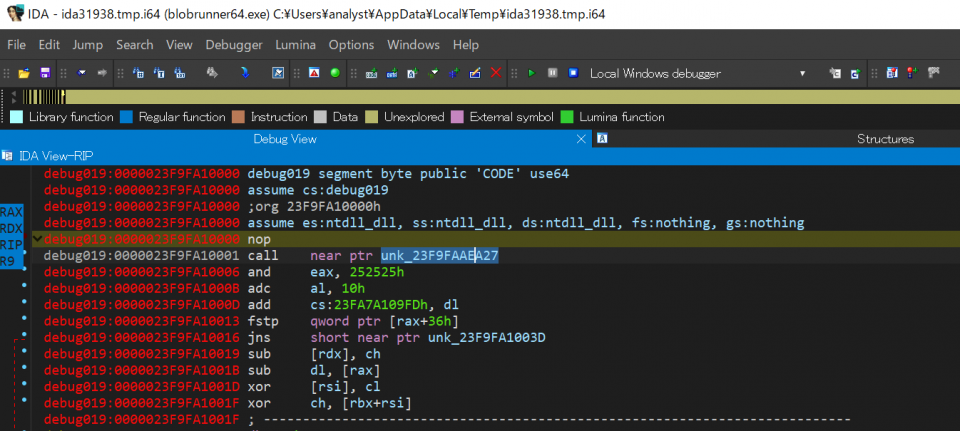Click the Open file folder icon
Viewport: 960px width, 431px height.
24,73
